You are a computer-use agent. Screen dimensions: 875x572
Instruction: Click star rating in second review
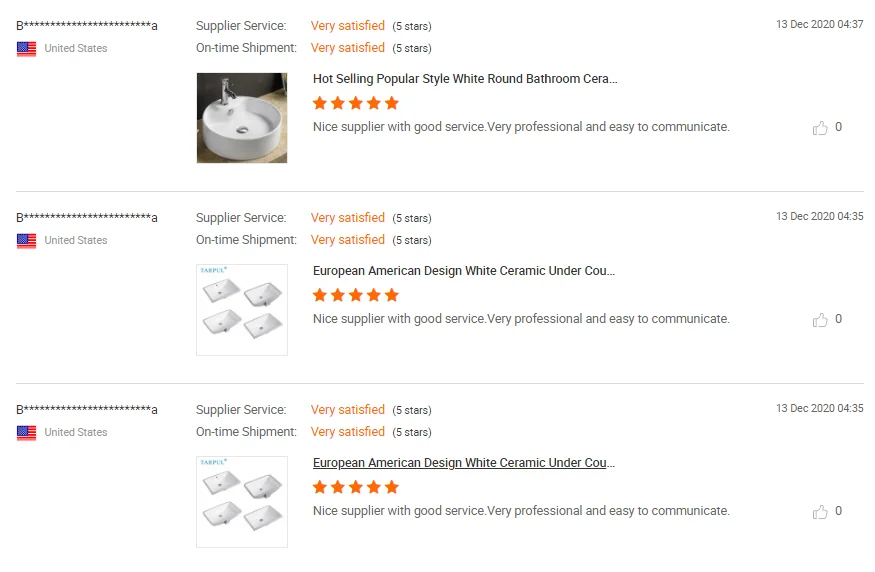click(x=356, y=295)
